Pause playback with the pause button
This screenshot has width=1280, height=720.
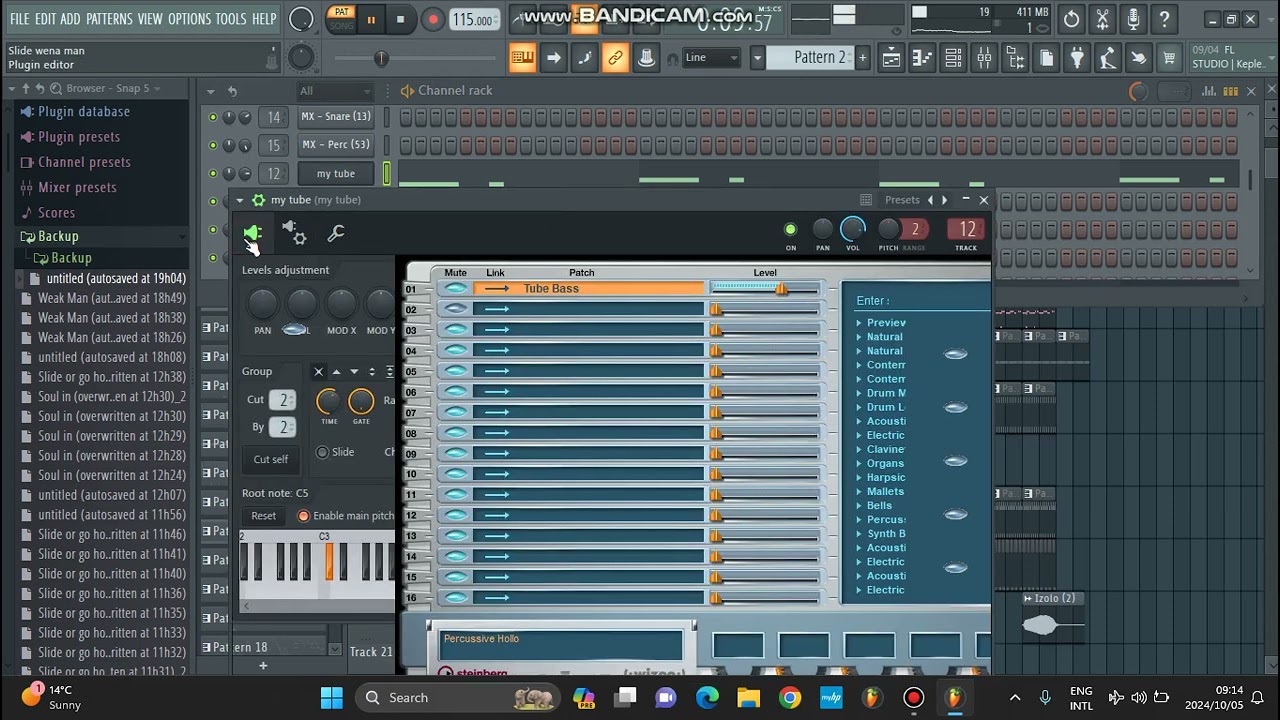pyautogui.click(x=371, y=20)
